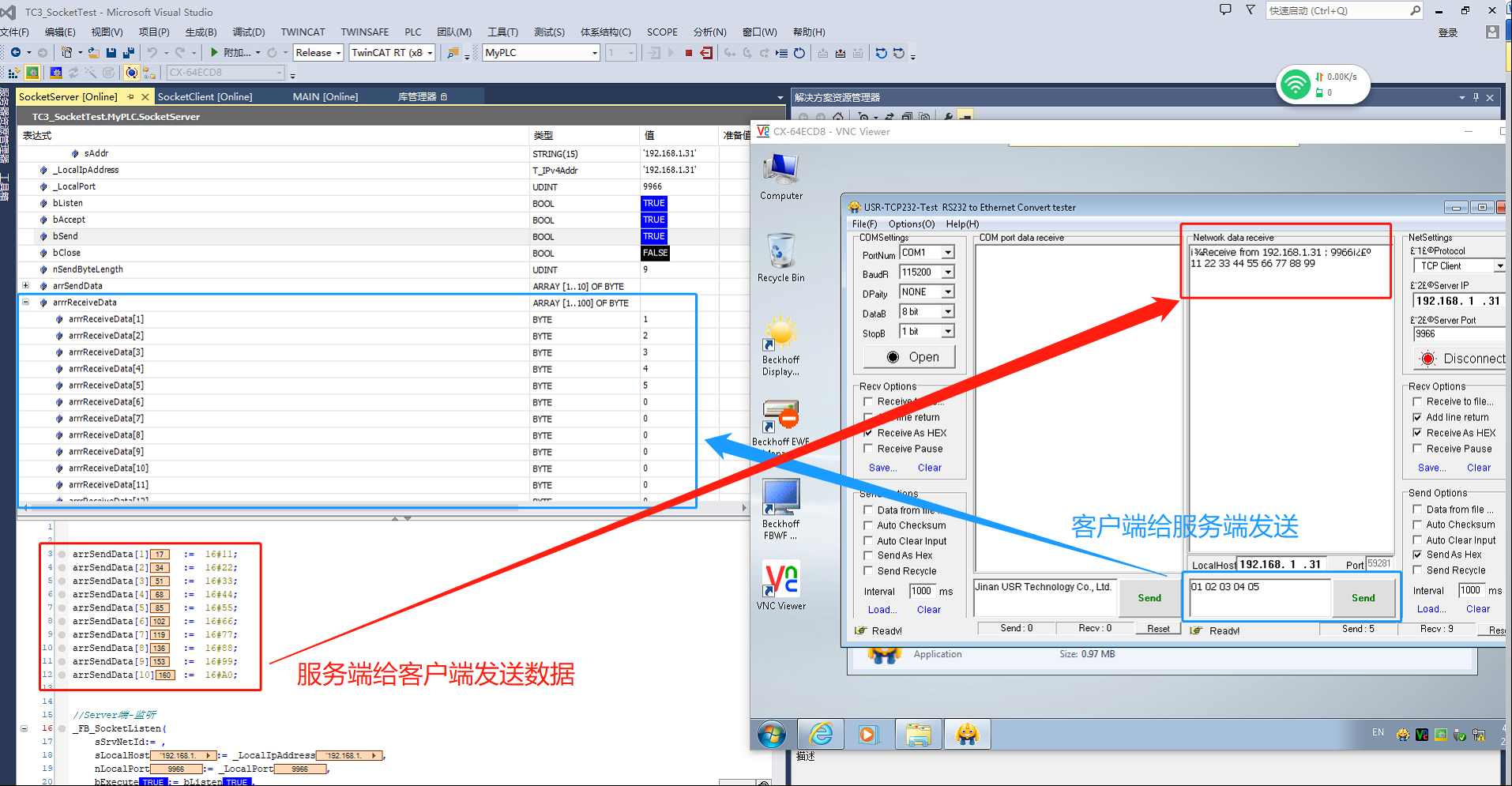This screenshot has height=786, width=1512.
Task: Toggle COM side Receive As HEX checkbox
Action: tap(868, 433)
